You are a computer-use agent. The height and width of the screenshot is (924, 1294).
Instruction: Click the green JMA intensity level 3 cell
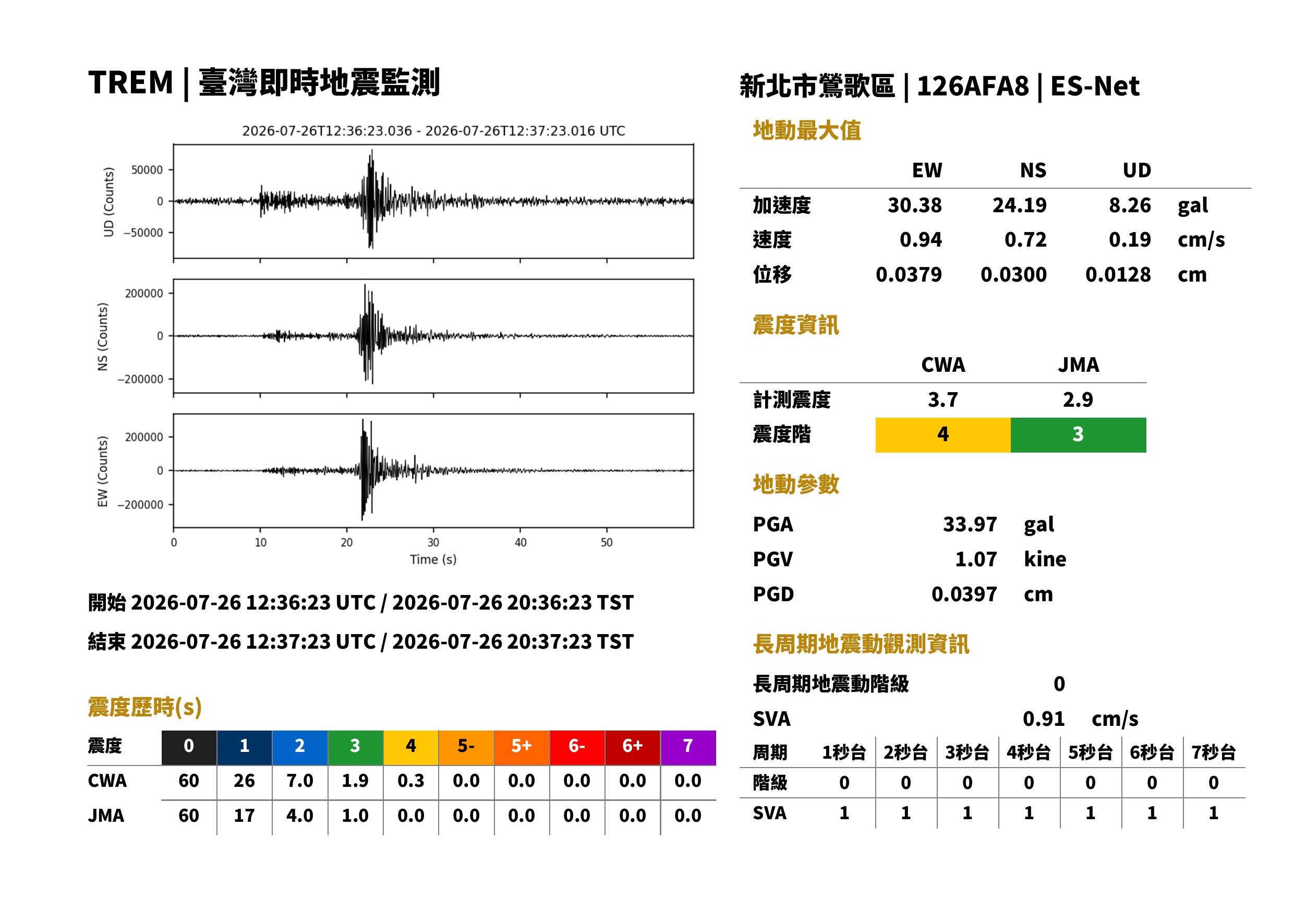click(1078, 435)
